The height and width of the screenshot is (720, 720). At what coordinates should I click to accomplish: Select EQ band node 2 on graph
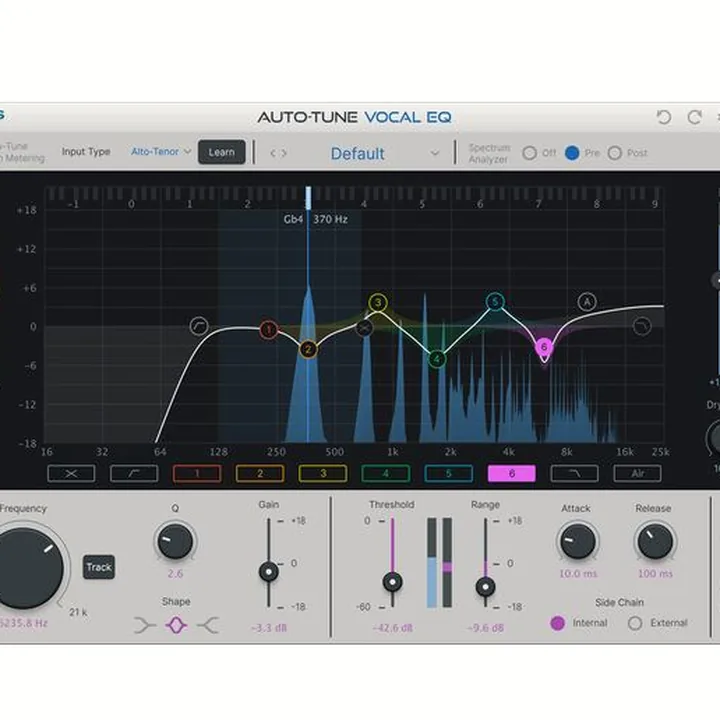(308, 350)
